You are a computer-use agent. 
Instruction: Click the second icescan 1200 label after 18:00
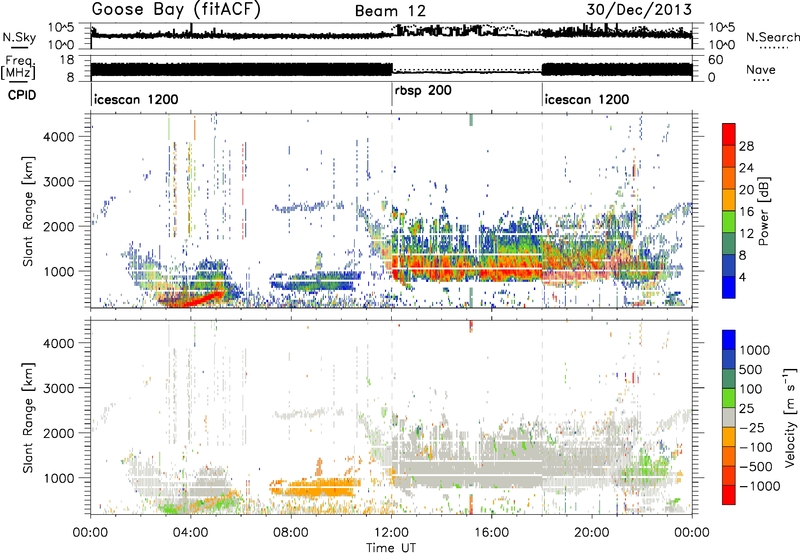pyautogui.click(x=587, y=99)
